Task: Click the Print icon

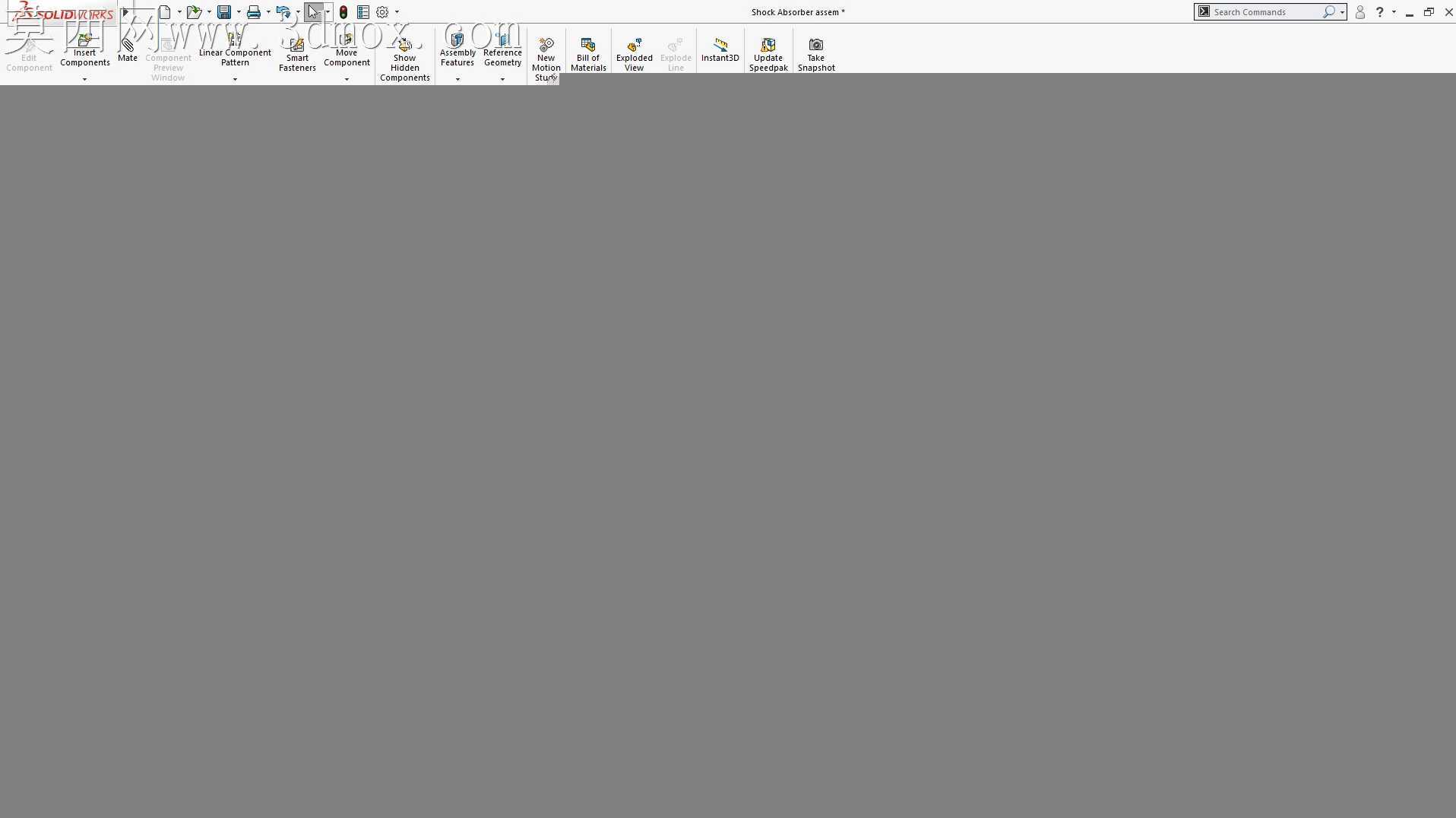Action: [254, 12]
